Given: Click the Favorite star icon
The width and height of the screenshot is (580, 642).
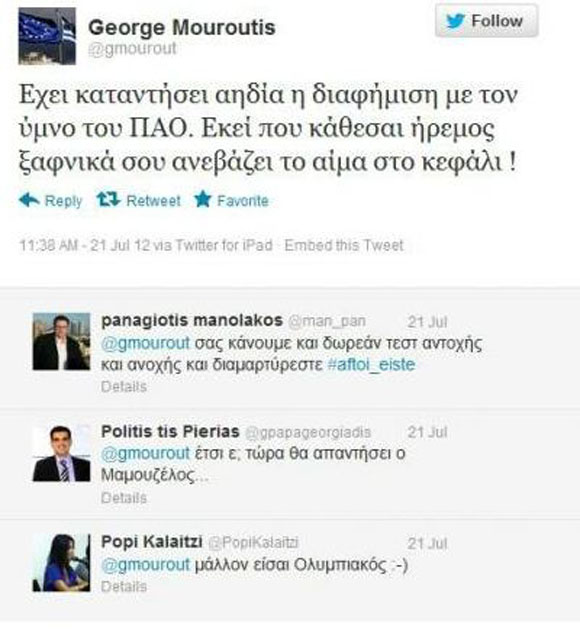Looking at the screenshot, I should 203,199.
